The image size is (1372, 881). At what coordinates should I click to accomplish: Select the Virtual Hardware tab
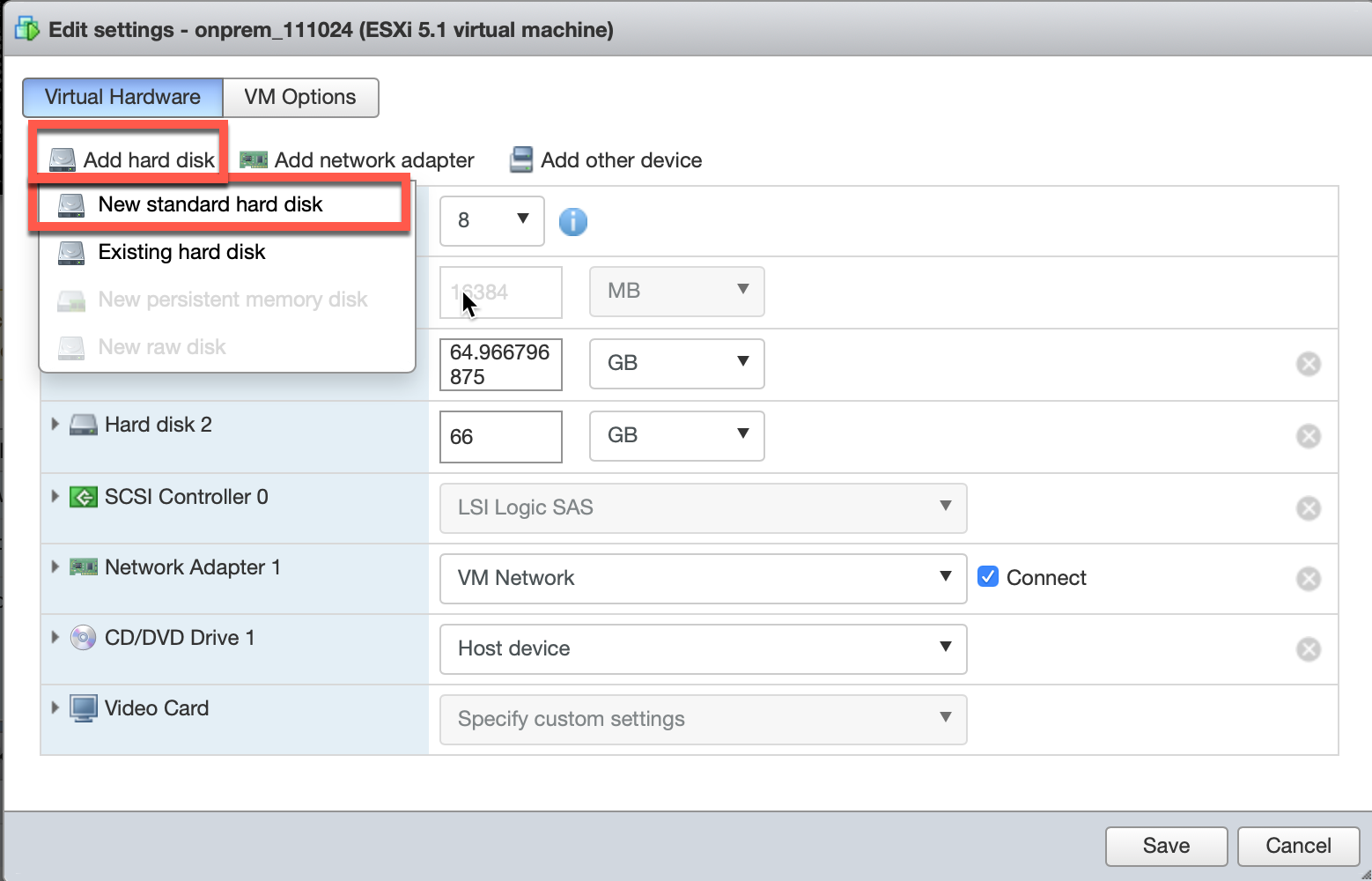(122, 97)
